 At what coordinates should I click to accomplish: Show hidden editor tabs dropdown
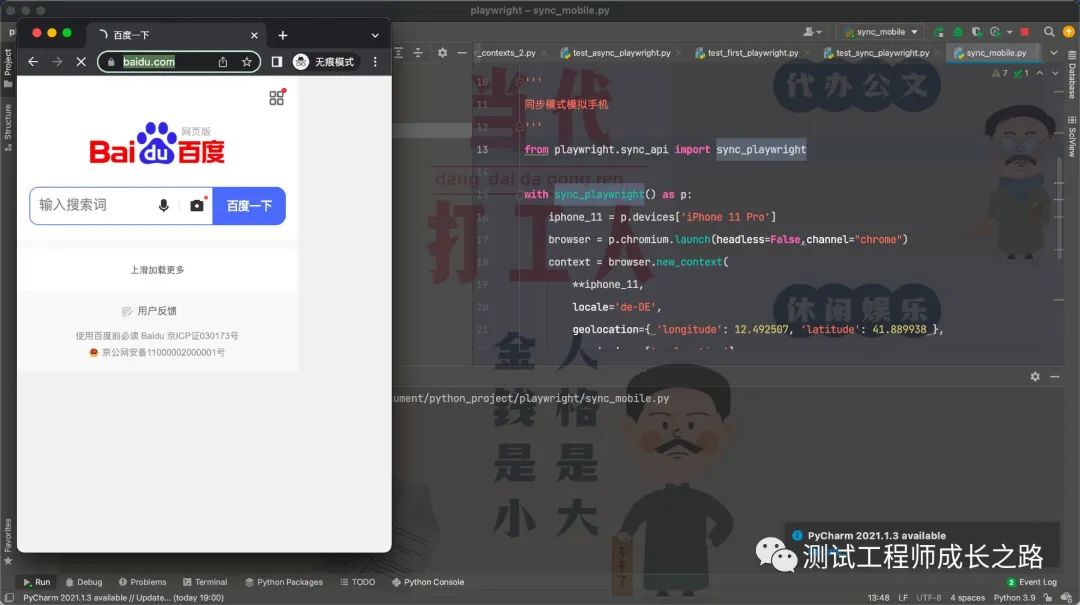point(1054,53)
